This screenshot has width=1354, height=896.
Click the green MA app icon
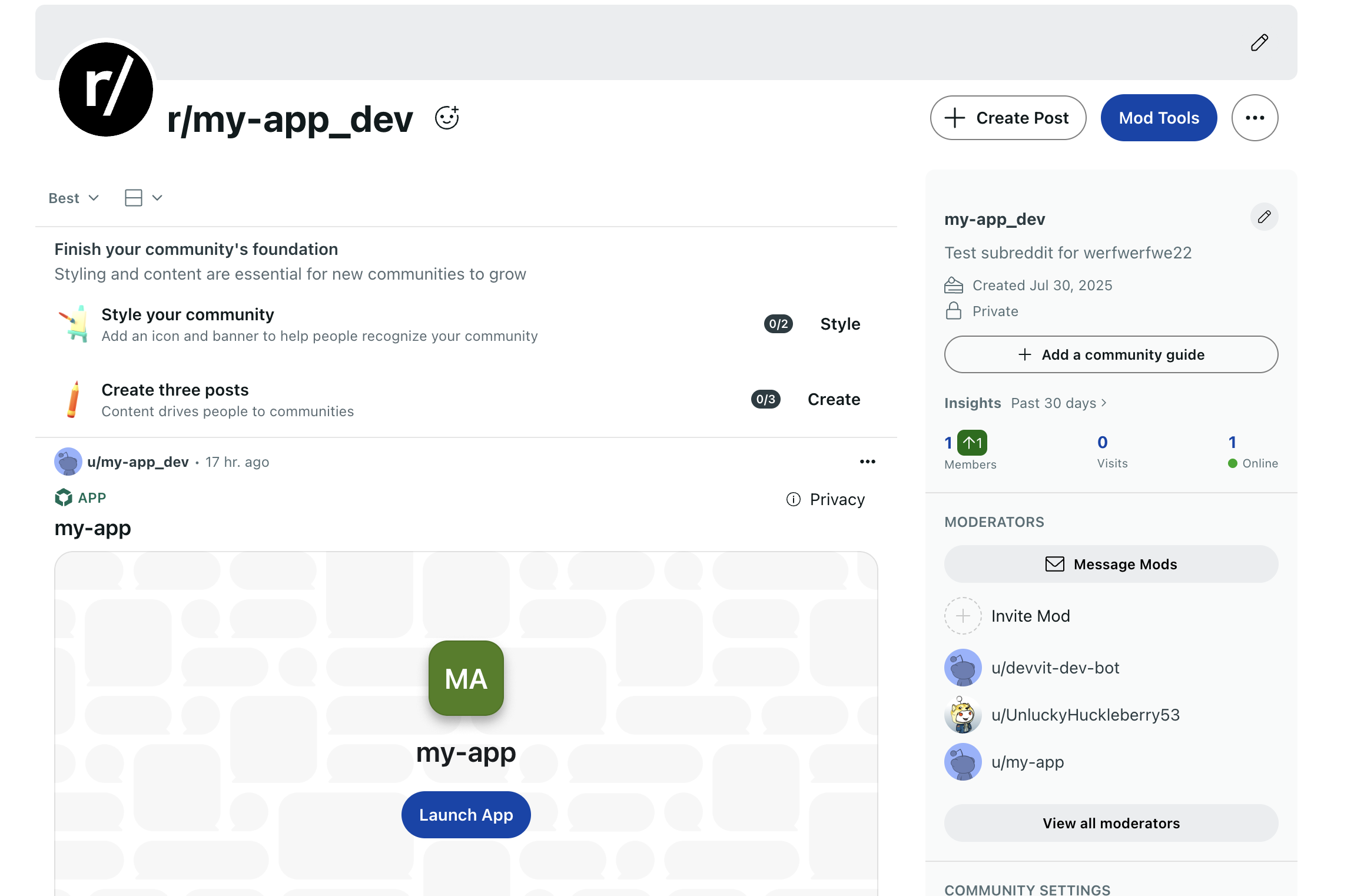[x=466, y=678]
